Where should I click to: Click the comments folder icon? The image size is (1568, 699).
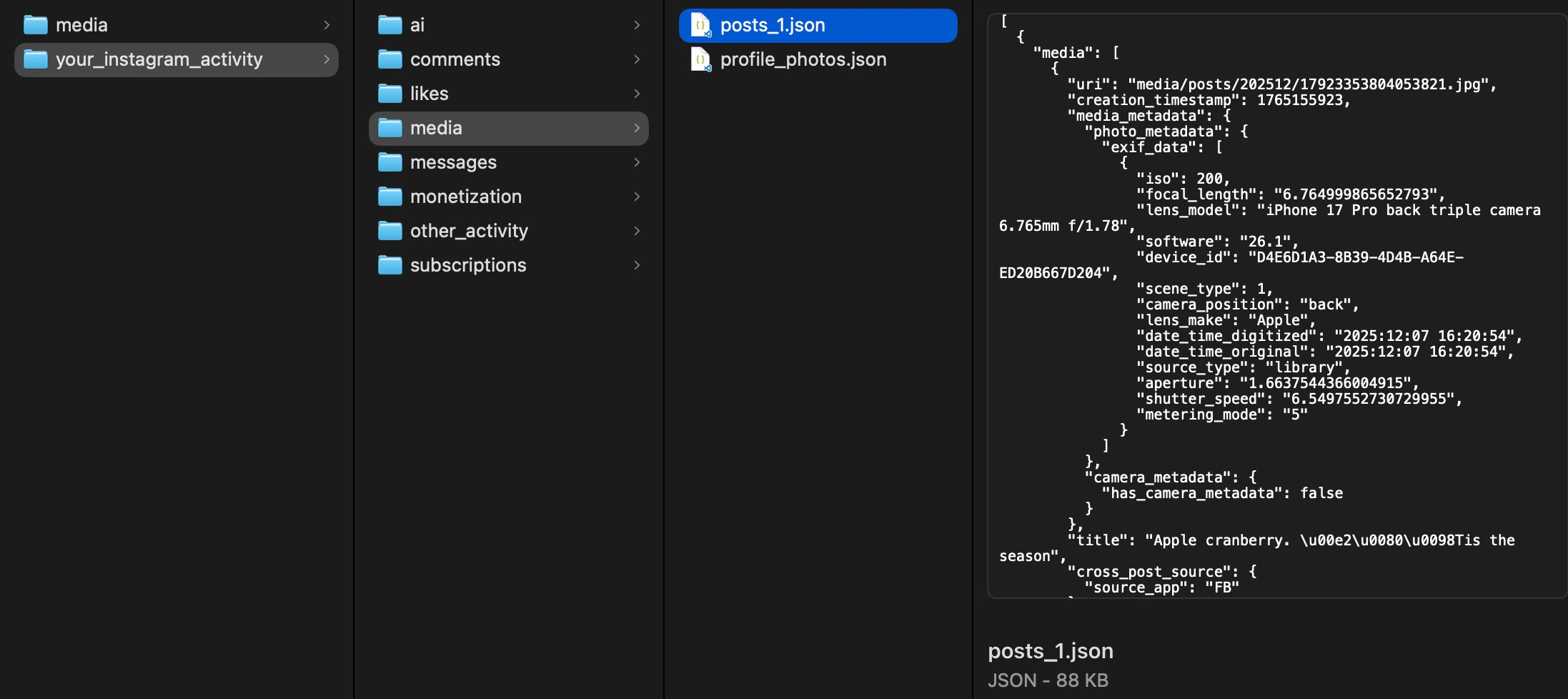point(389,59)
